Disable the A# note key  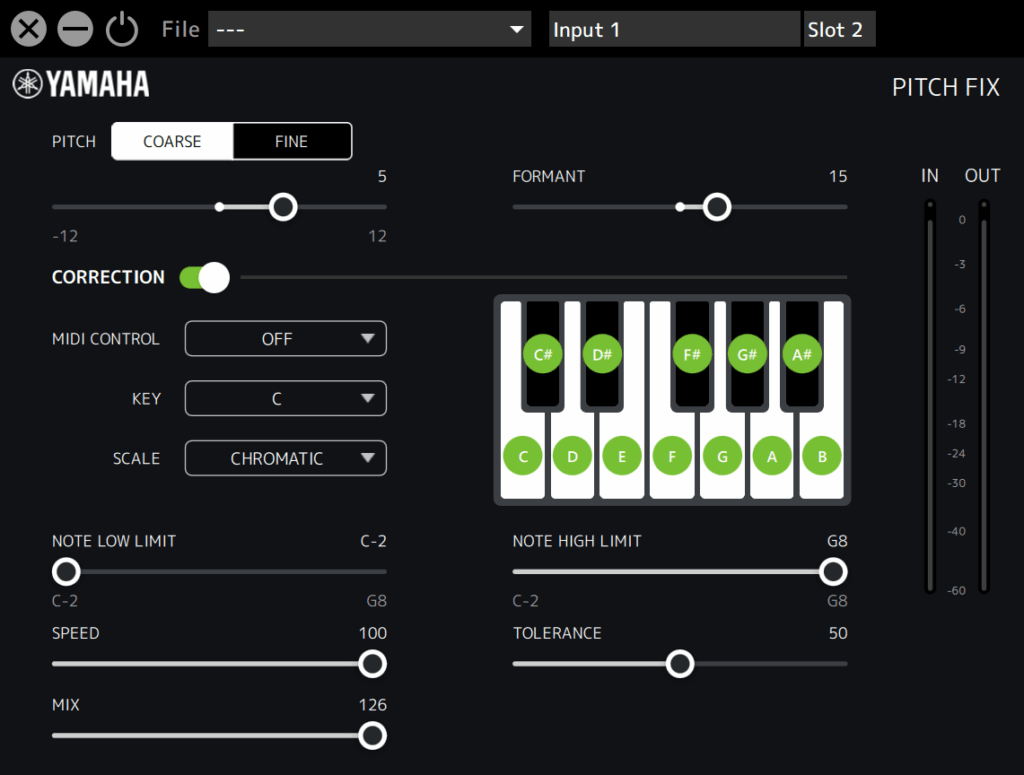[802, 354]
